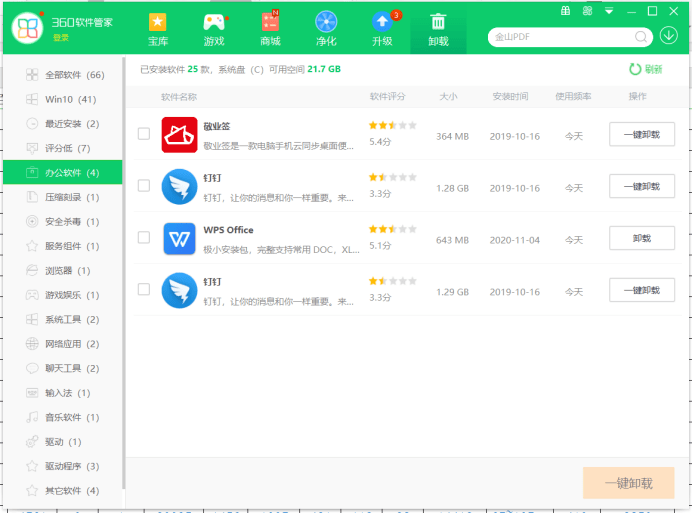The image size is (692, 513).
Task: Click the 敬业签 description text
Action: pyautogui.click(x=278, y=146)
